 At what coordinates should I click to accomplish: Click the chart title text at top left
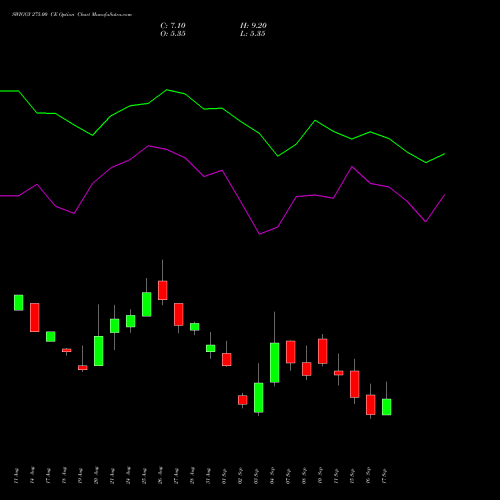point(72,15)
